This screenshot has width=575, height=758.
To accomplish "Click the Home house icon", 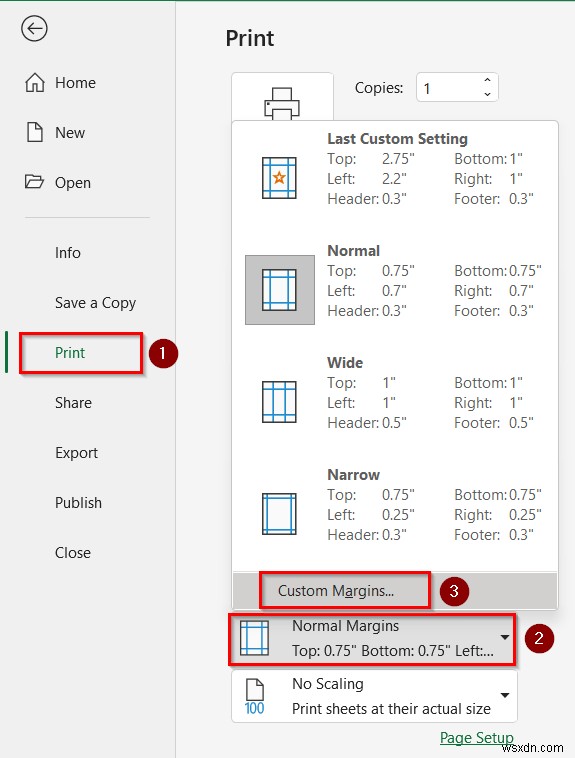I will click(x=35, y=83).
